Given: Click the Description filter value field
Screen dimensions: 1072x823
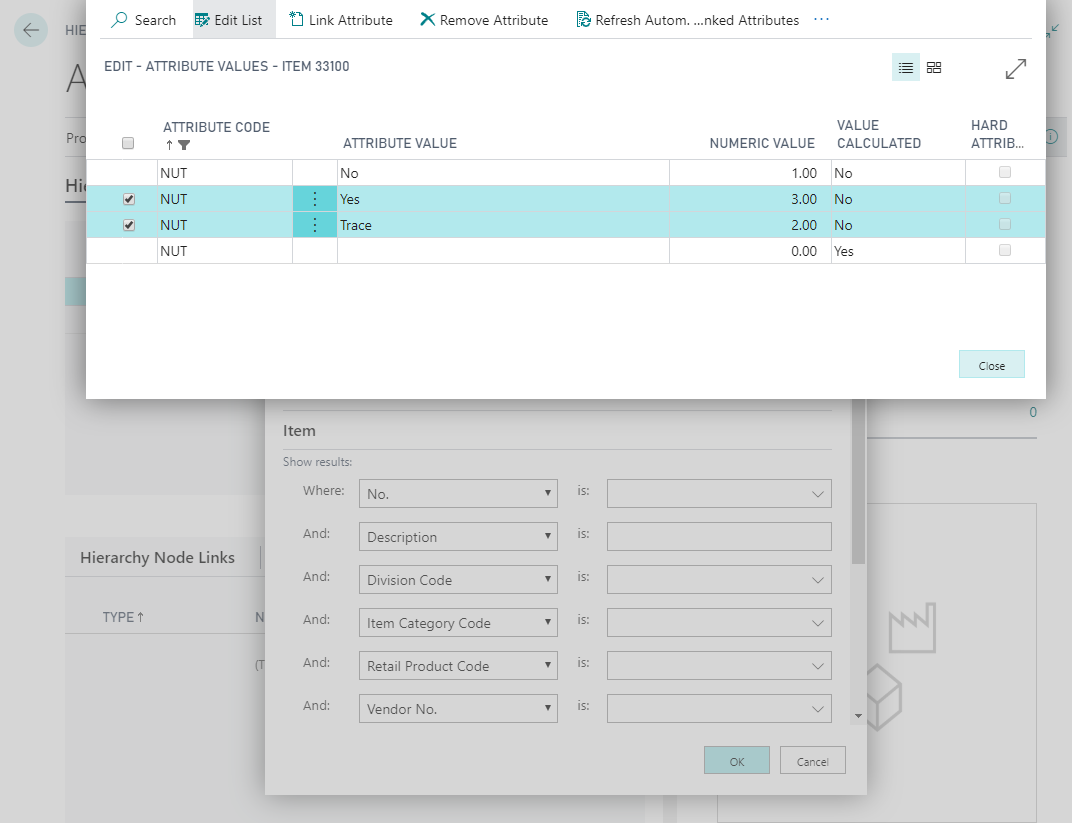Looking at the screenshot, I should tap(718, 537).
